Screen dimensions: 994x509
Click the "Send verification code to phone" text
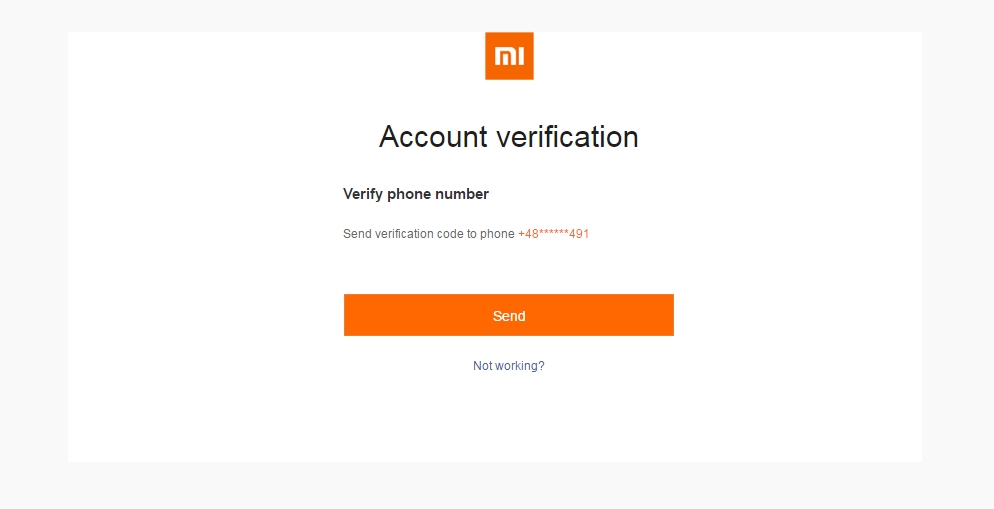click(x=428, y=234)
